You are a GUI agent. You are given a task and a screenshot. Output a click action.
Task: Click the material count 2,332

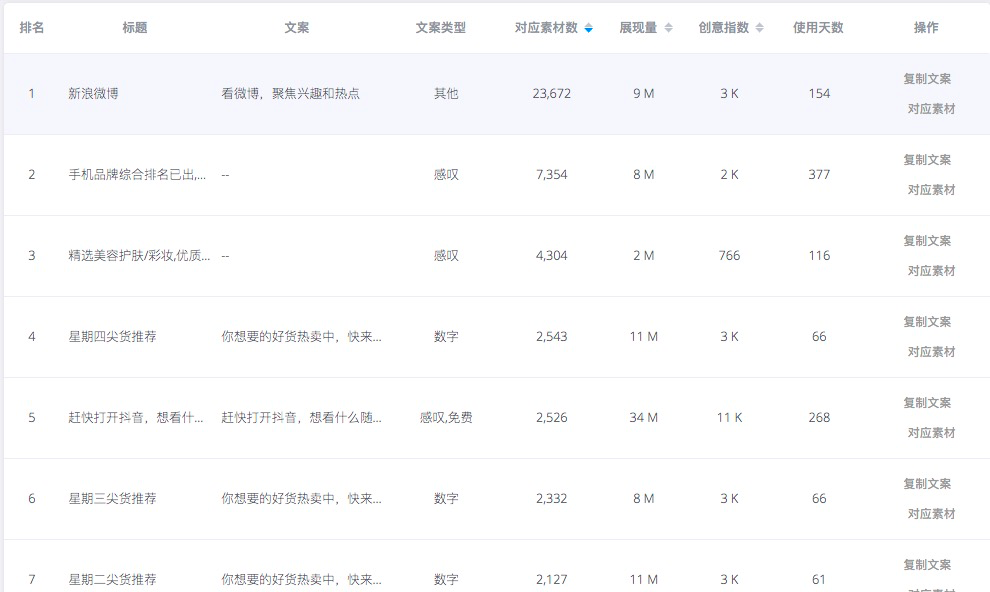552,499
